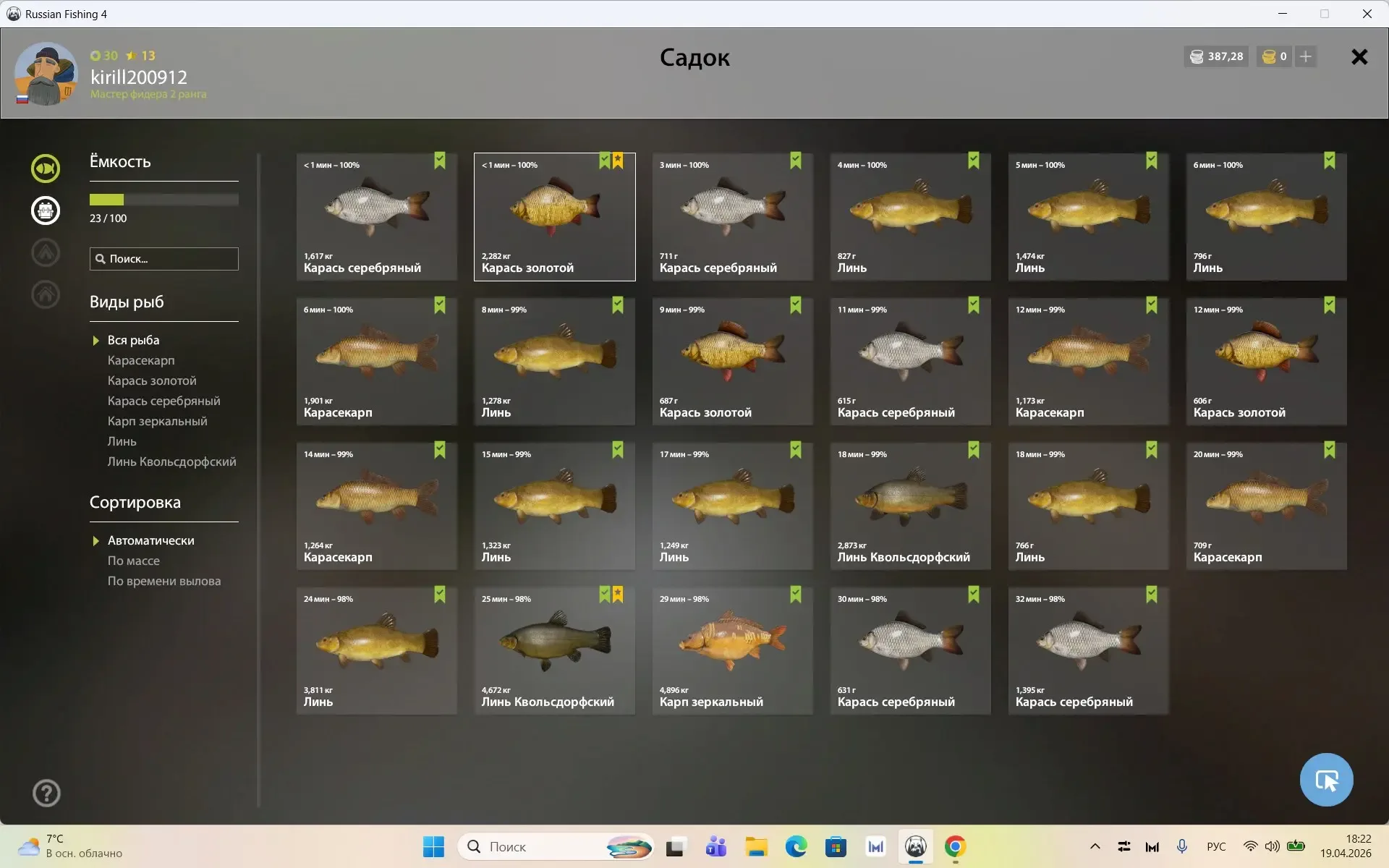Click the blue cursor overlay button
Screen dimensions: 1389x868
point(1326,780)
